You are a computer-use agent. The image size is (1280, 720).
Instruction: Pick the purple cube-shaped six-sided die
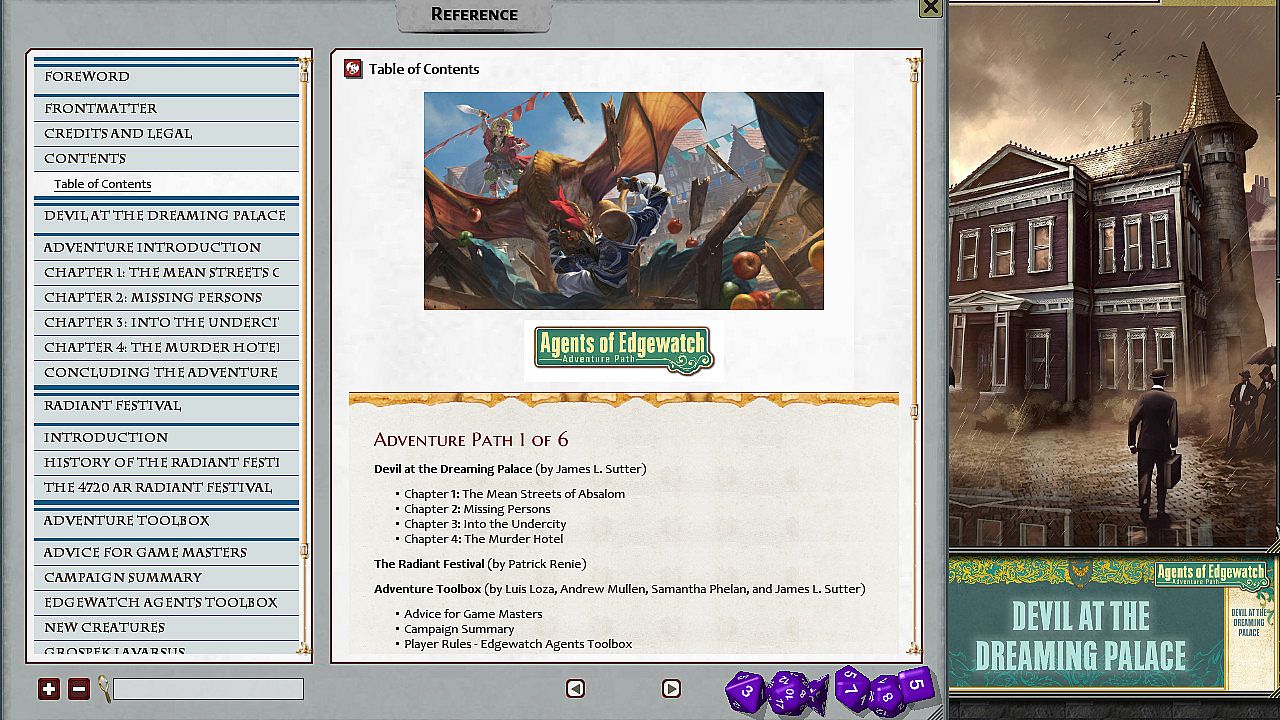point(916,684)
